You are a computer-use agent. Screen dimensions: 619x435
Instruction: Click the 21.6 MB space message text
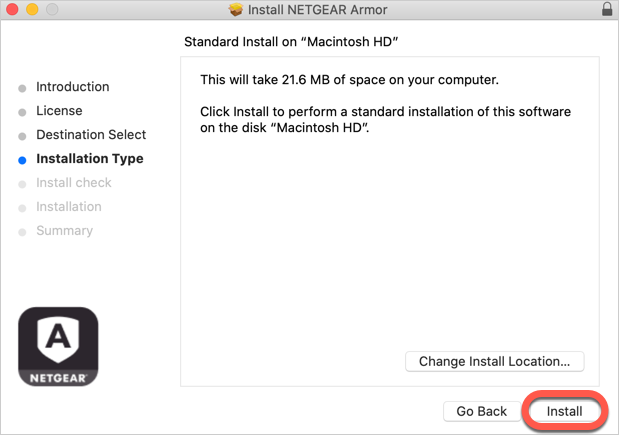(x=349, y=80)
